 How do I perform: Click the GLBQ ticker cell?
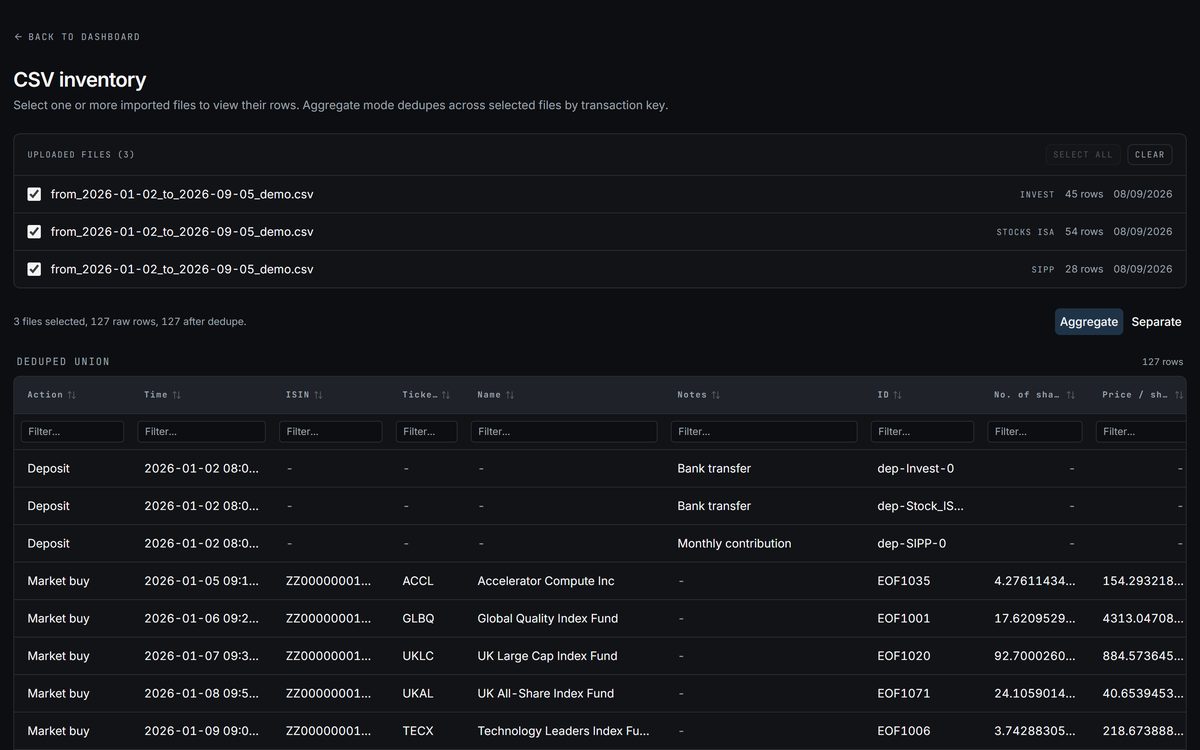(419, 619)
